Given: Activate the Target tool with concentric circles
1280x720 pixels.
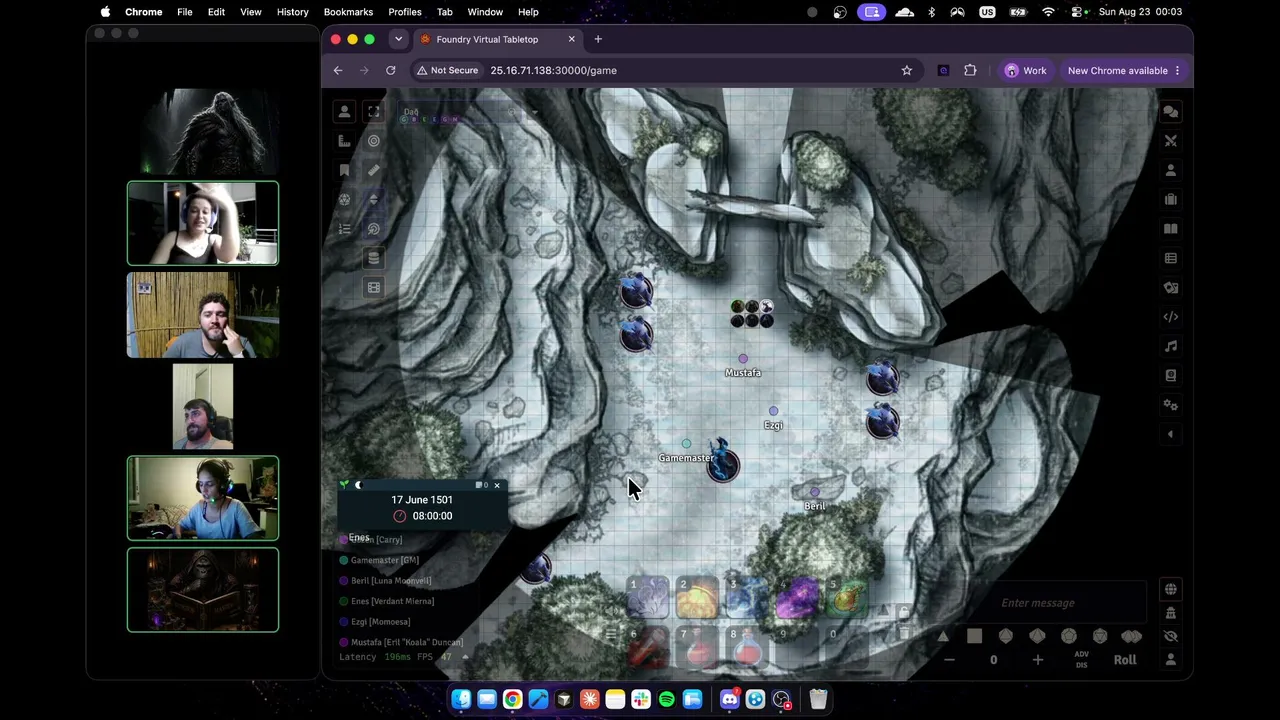Looking at the screenshot, I should 374,141.
